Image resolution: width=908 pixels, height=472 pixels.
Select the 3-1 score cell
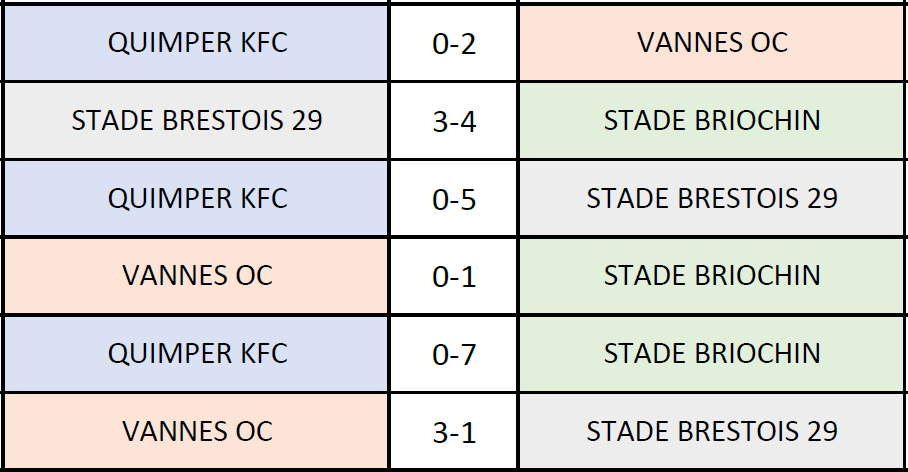[x=454, y=431]
